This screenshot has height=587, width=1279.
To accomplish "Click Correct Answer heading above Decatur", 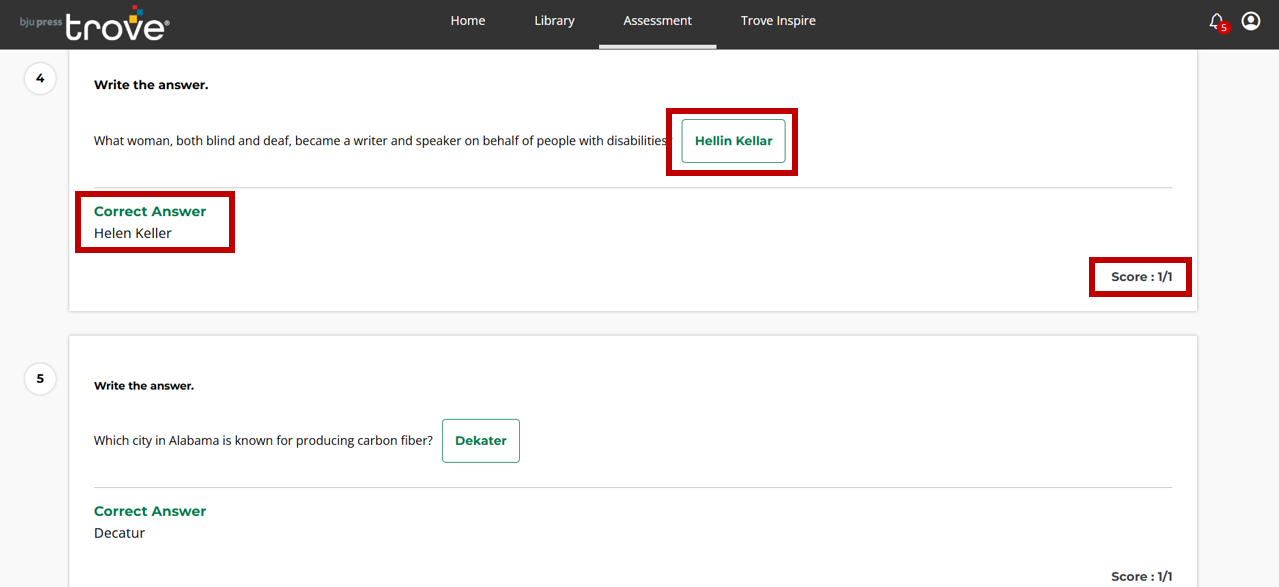I will click(150, 511).
